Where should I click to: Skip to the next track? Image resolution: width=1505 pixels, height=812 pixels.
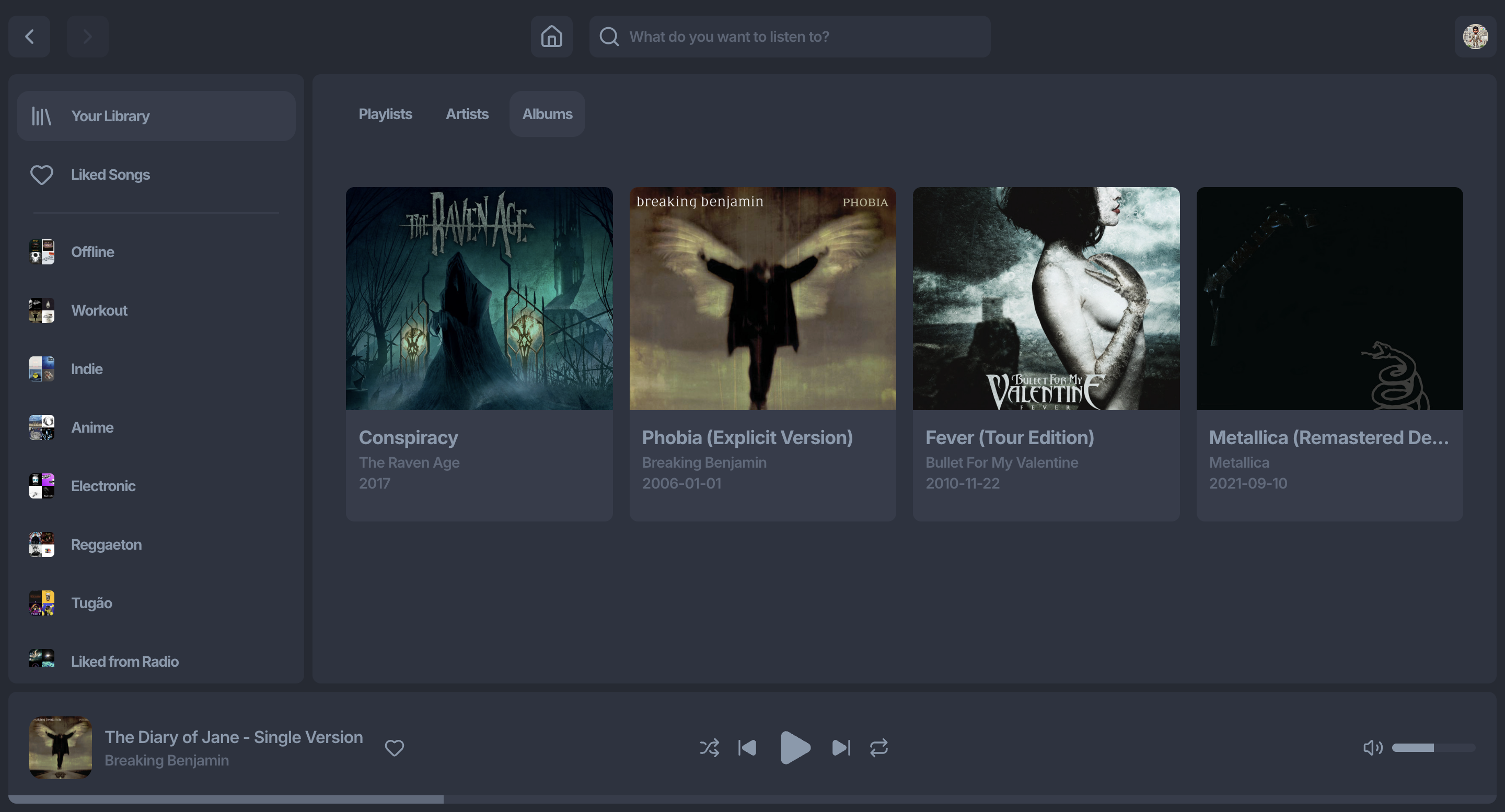point(841,748)
